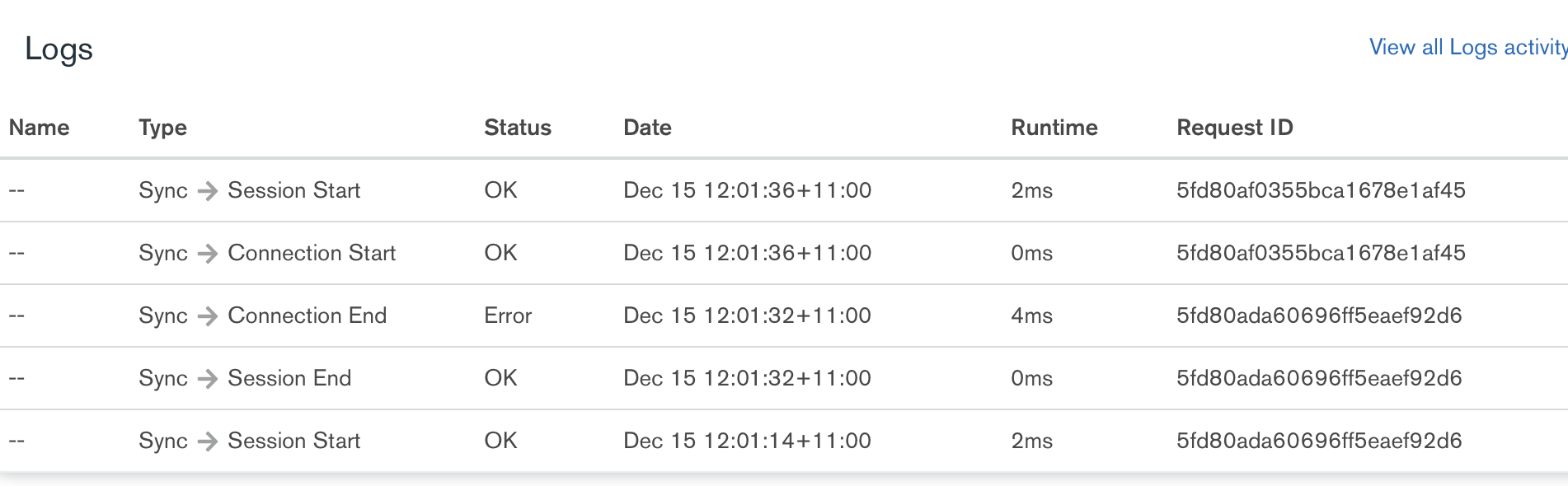Click the 4ms runtime value
1568x486 pixels.
(1031, 315)
